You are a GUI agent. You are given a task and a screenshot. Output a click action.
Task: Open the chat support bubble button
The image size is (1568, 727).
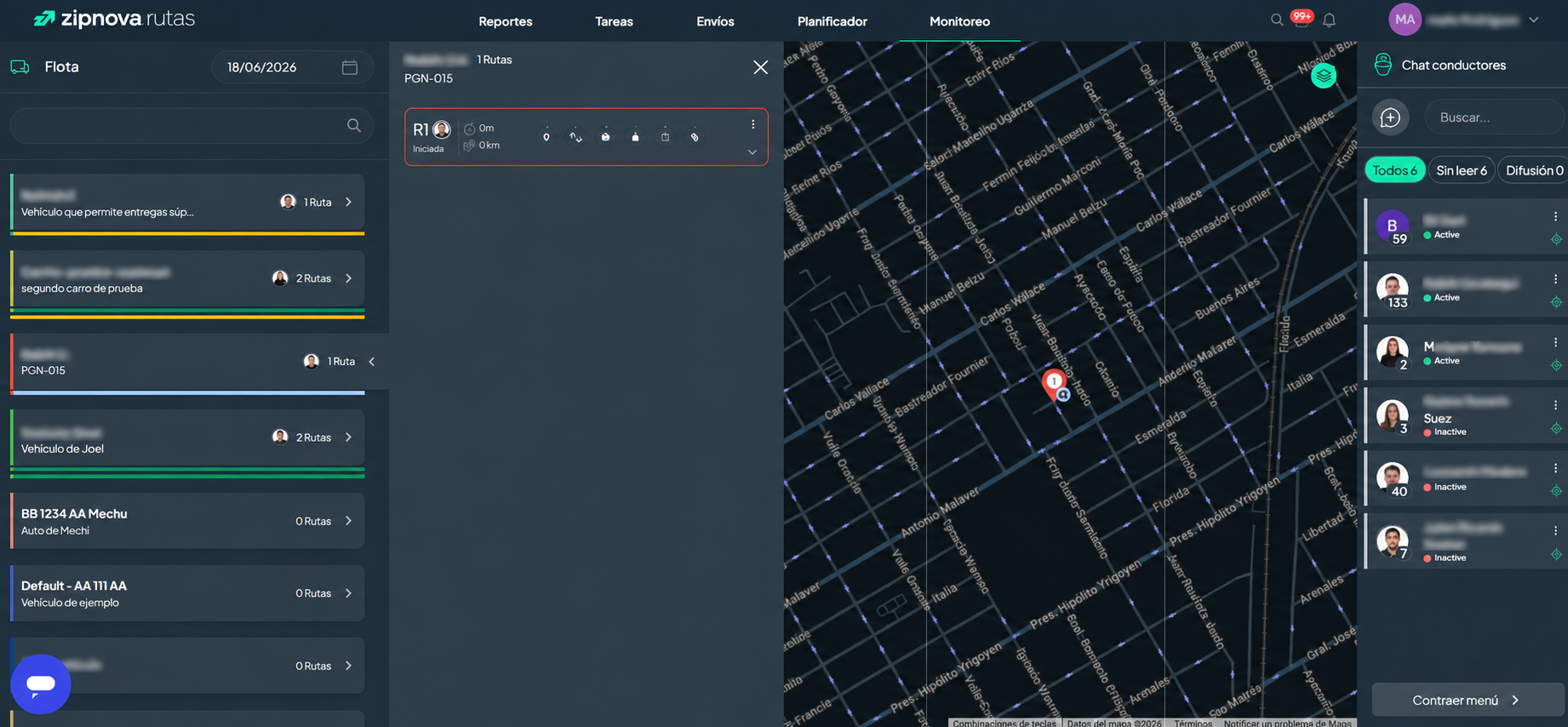(x=41, y=684)
